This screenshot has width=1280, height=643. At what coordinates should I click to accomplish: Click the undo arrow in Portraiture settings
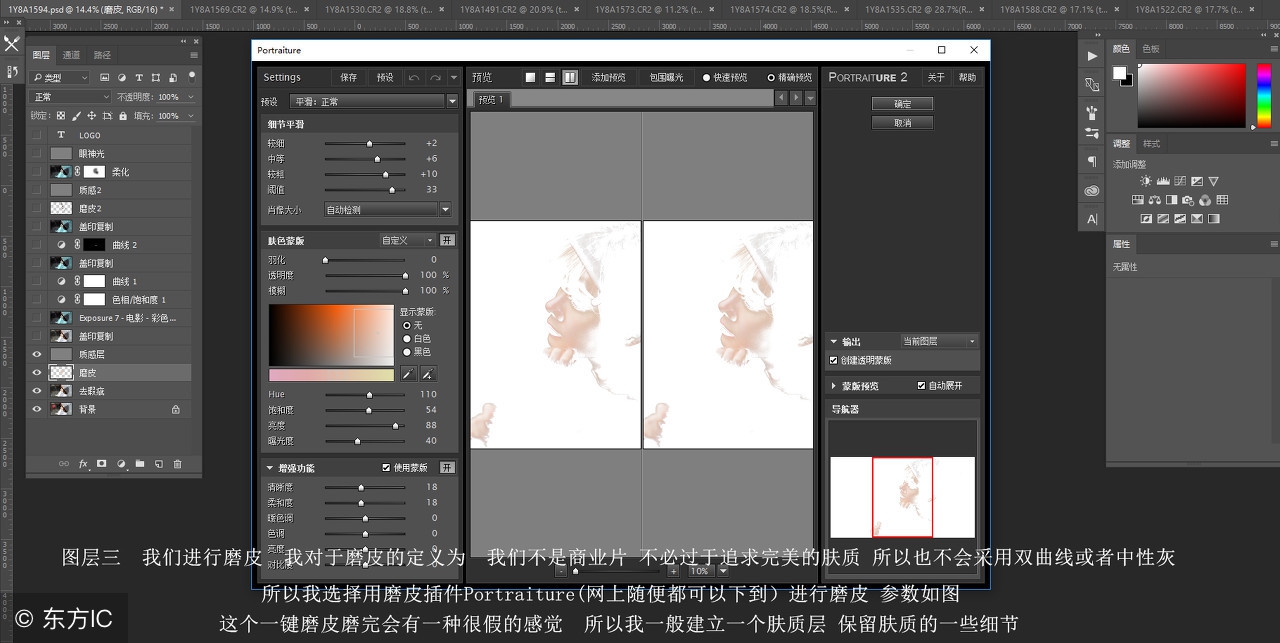pyautogui.click(x=415, y=77)
